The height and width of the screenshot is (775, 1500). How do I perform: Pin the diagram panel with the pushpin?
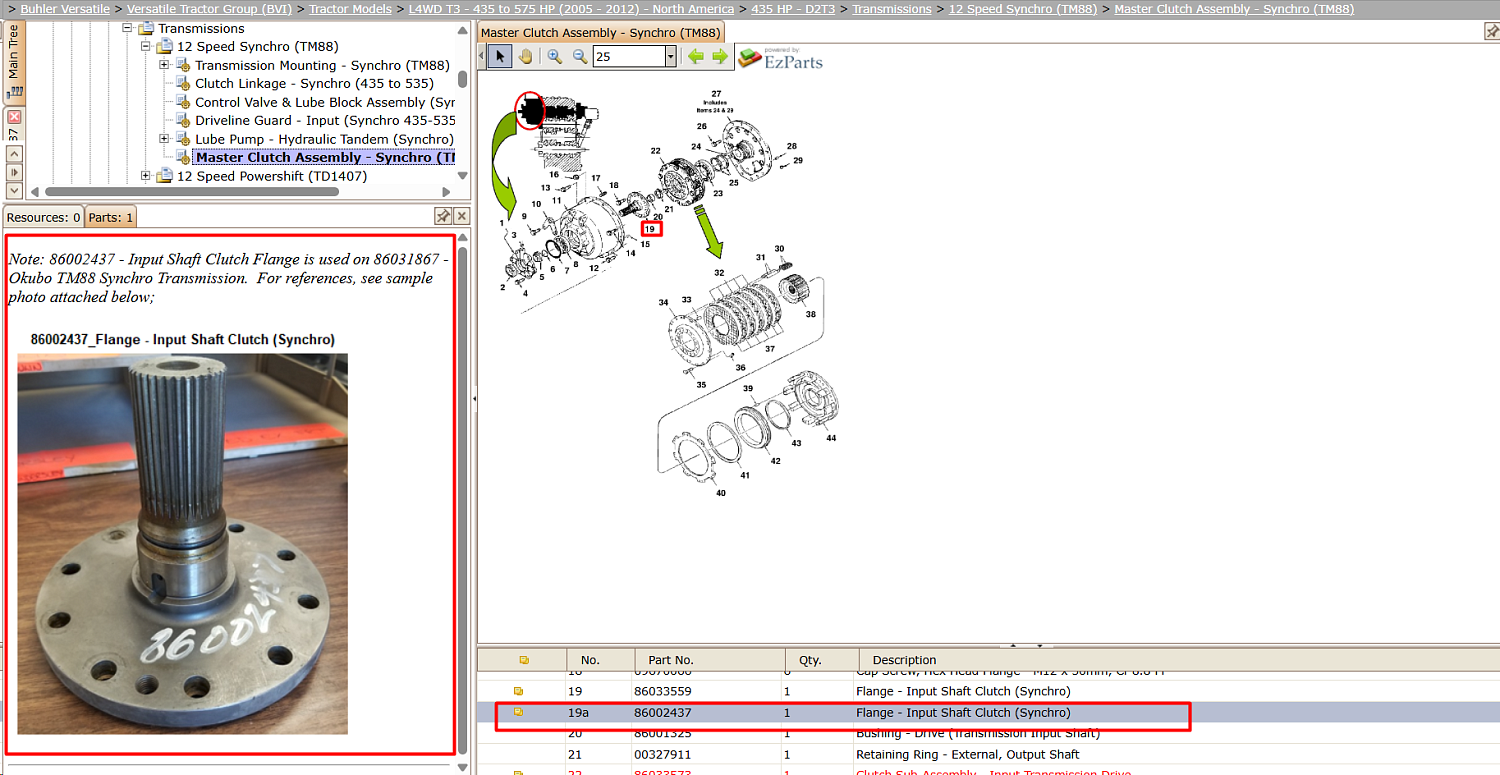1491,31
